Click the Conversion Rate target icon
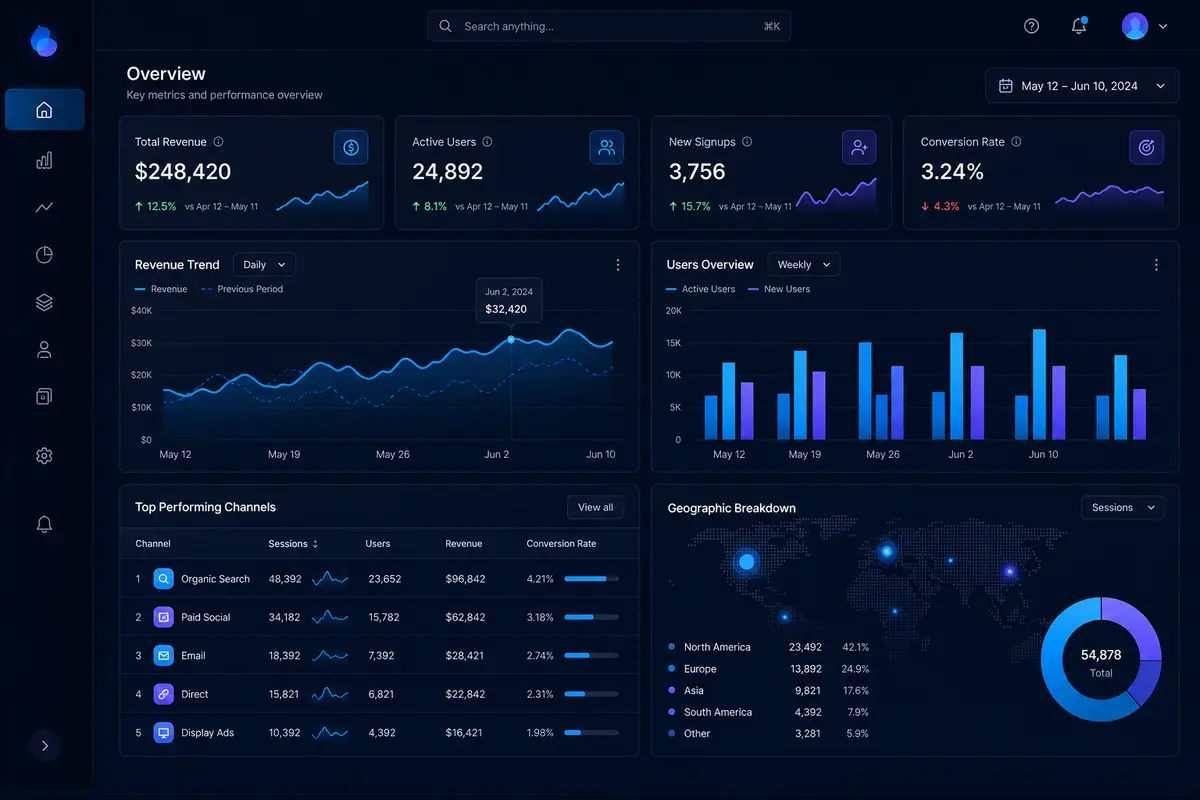Viewport: 1200px width, 800px height. [x=1146, y=148]
